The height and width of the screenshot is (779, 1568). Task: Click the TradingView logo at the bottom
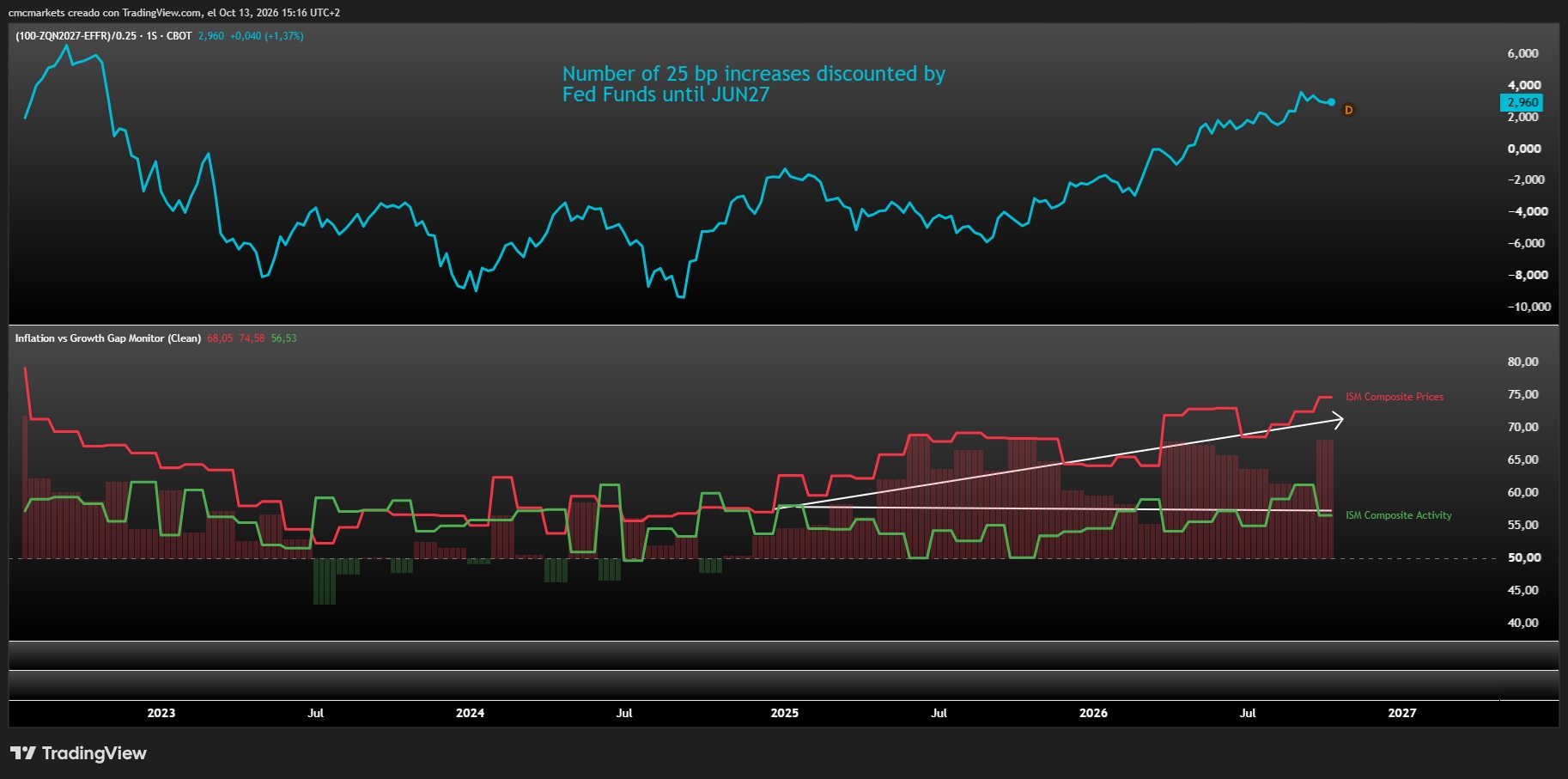pos(78,753)
